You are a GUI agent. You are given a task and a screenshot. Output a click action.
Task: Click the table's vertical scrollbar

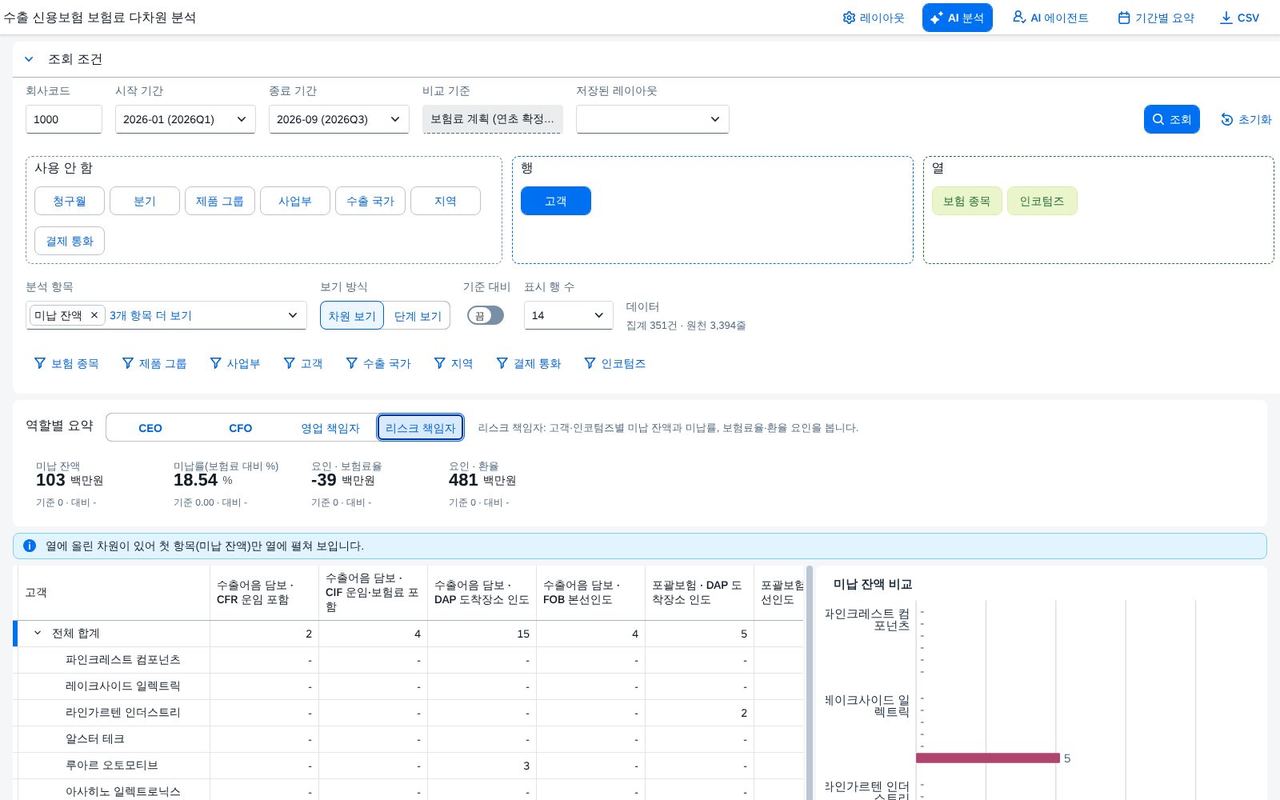point(808,682)
